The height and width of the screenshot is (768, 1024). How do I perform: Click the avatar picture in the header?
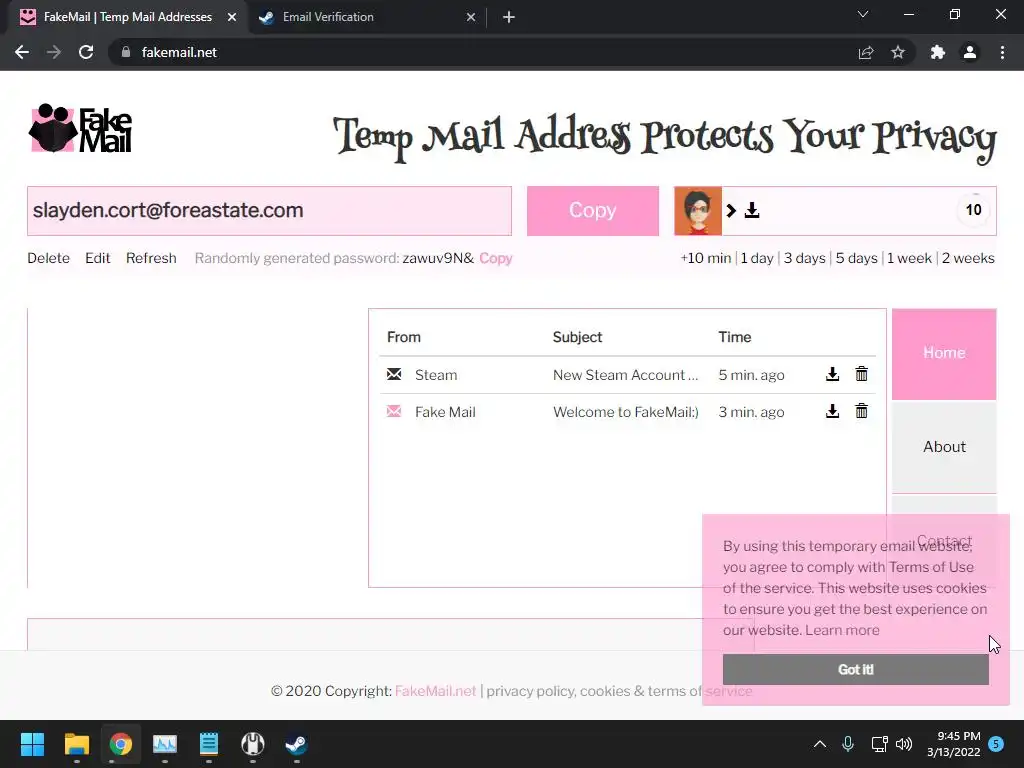tap(697, 211)
